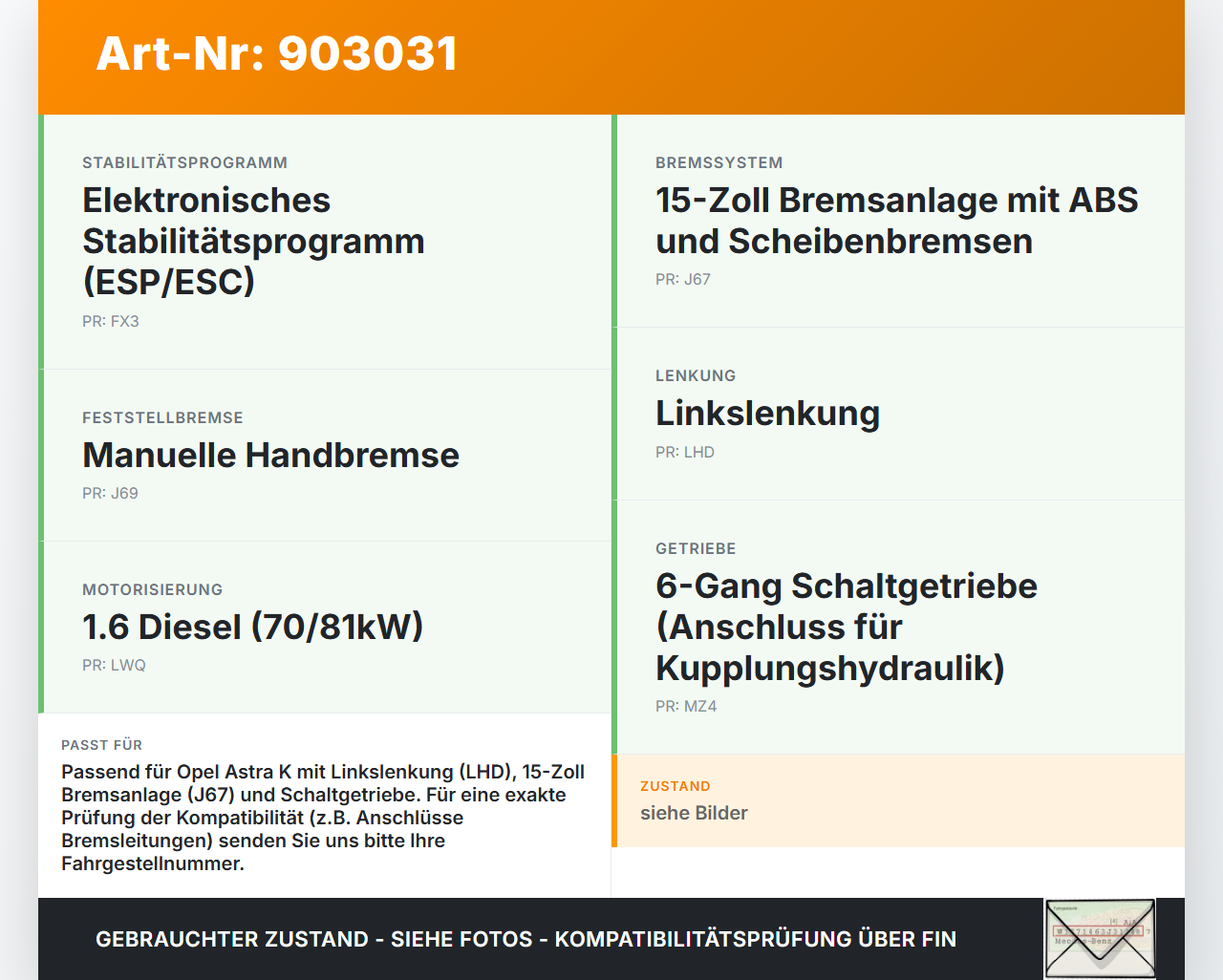
Task: Click 1.6 Diesel (70/81kW) text
Action: (x=252, y=627)
